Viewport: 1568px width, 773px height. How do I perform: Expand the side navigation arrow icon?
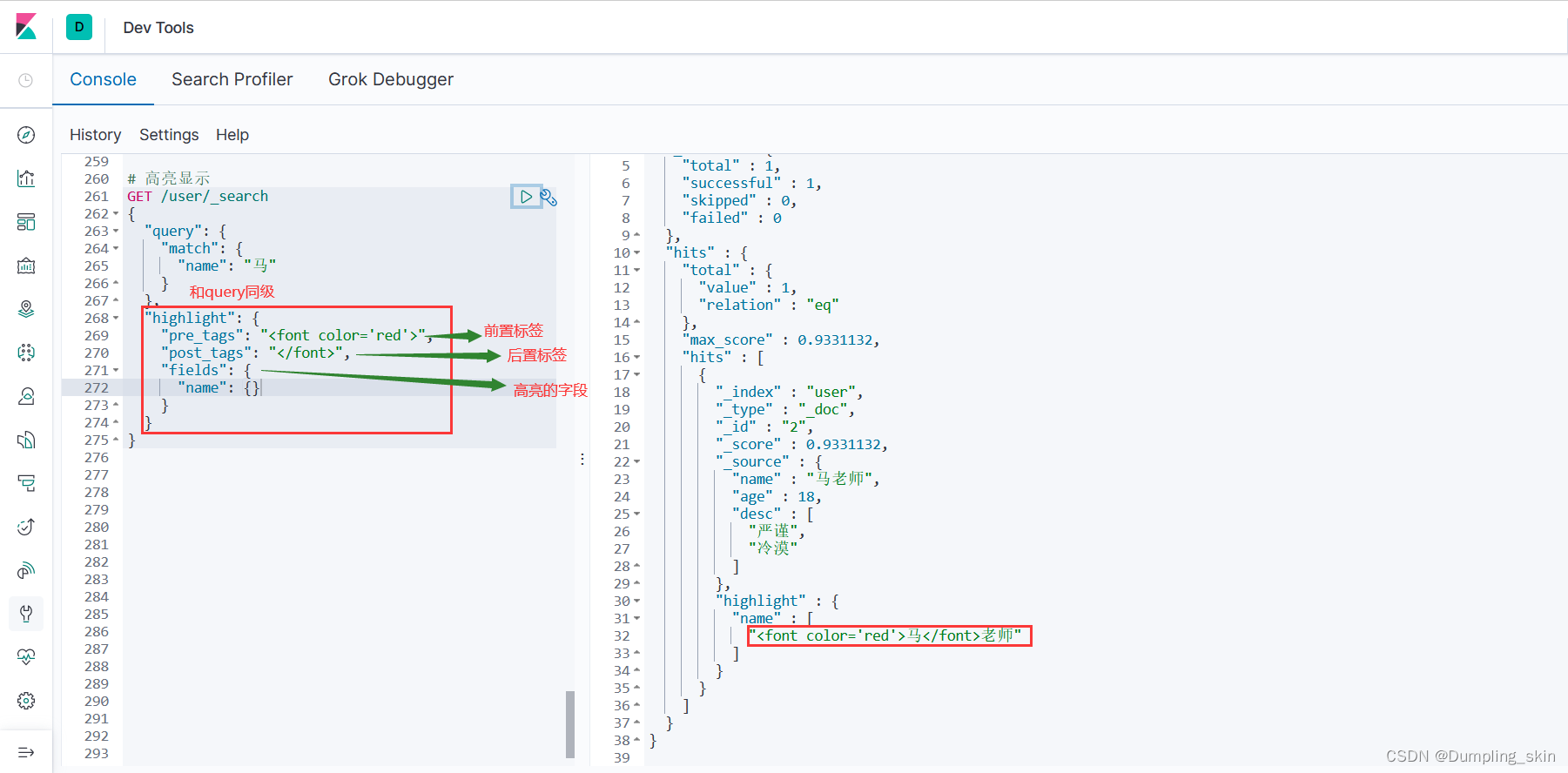point(26,752)
